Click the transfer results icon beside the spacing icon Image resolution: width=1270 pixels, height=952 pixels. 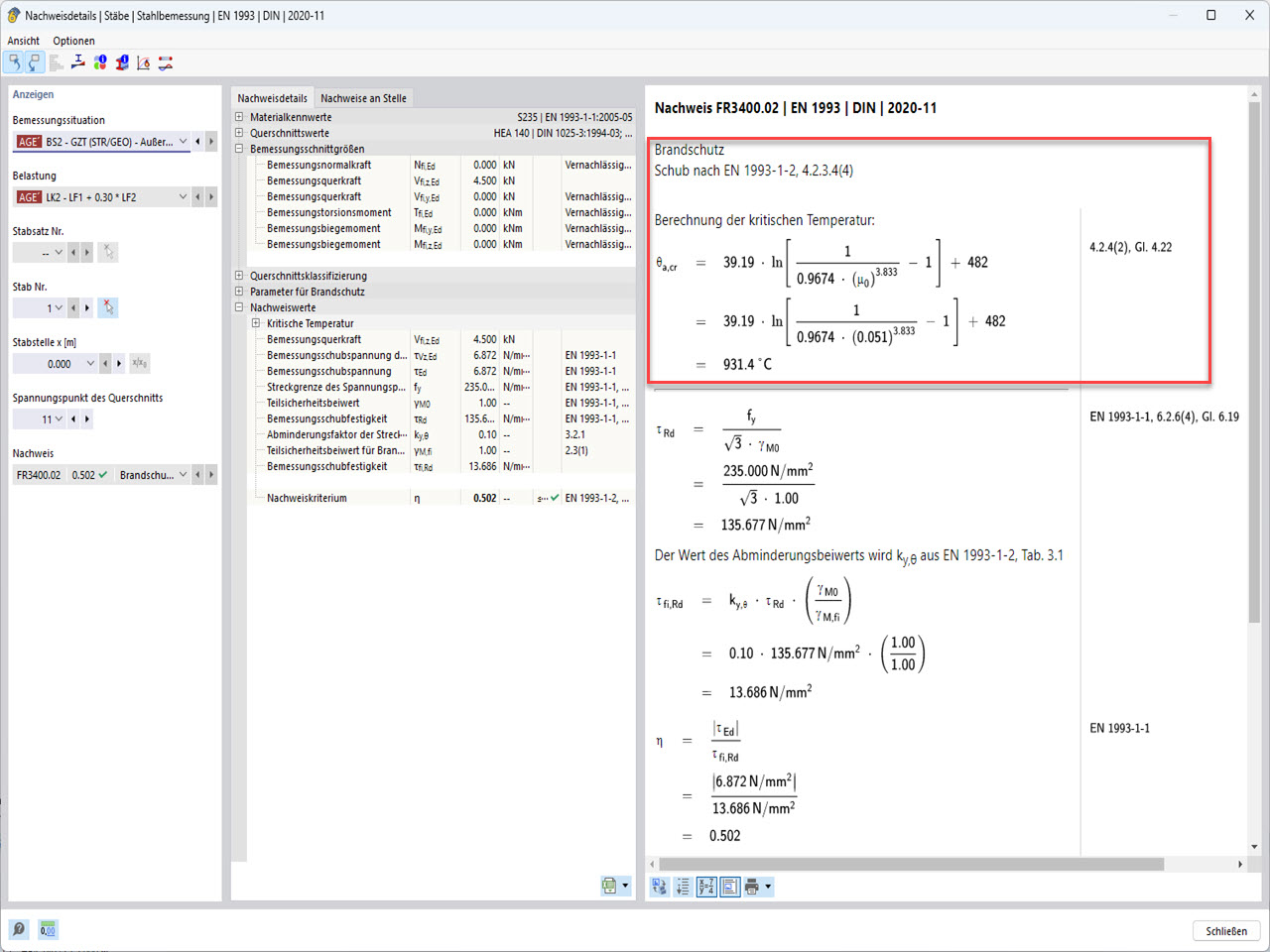[659, 887]
